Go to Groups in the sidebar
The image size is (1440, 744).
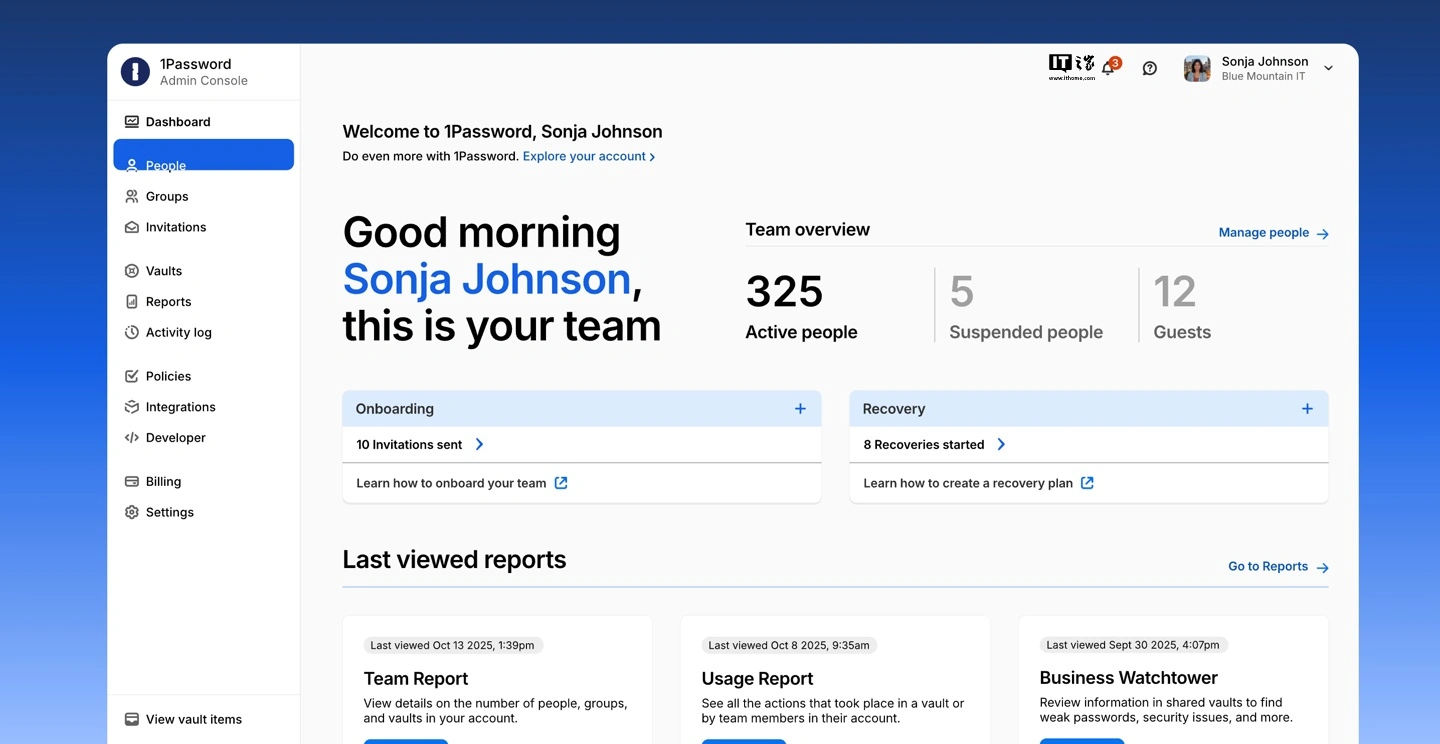166,197
